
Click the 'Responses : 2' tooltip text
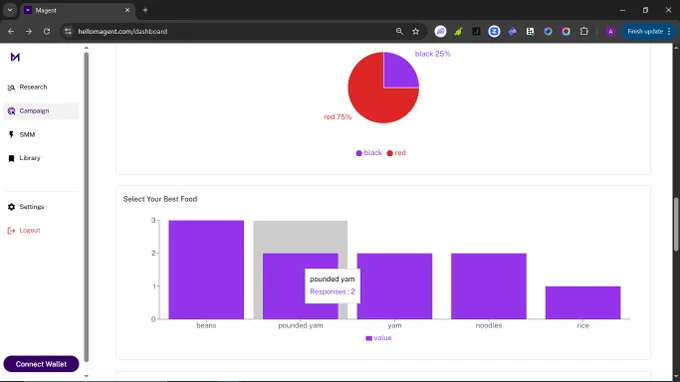[333, 292]
